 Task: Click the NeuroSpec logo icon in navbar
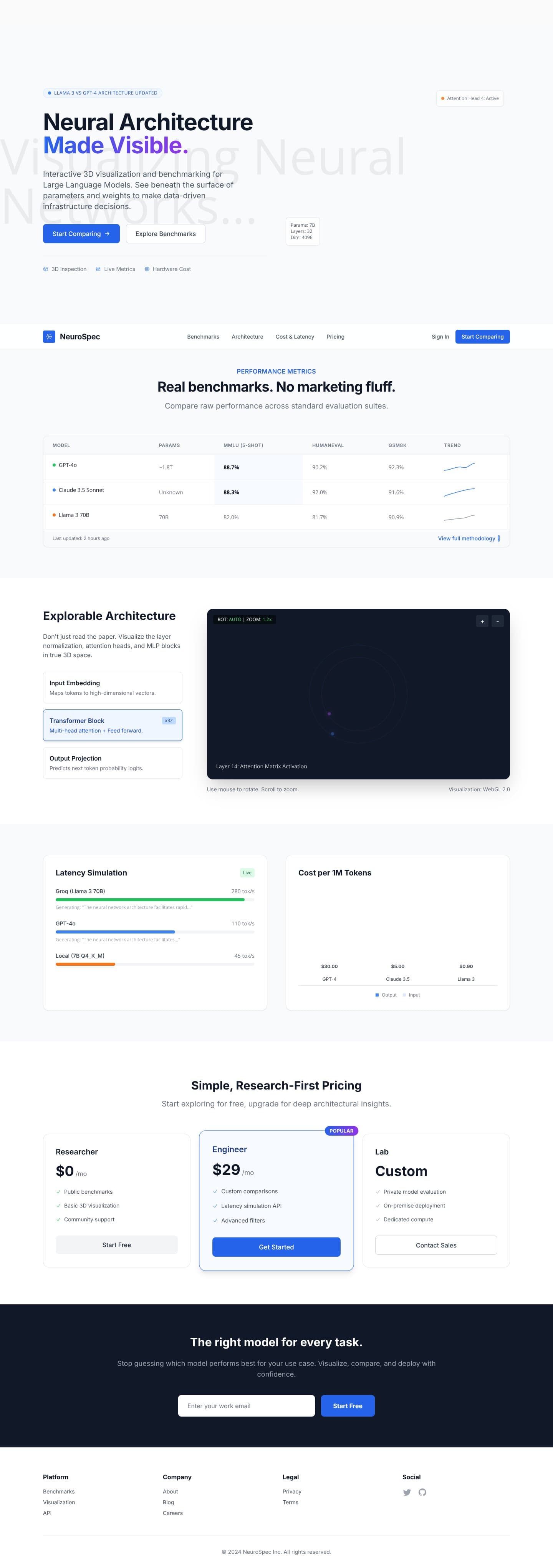tap(49, 337)
